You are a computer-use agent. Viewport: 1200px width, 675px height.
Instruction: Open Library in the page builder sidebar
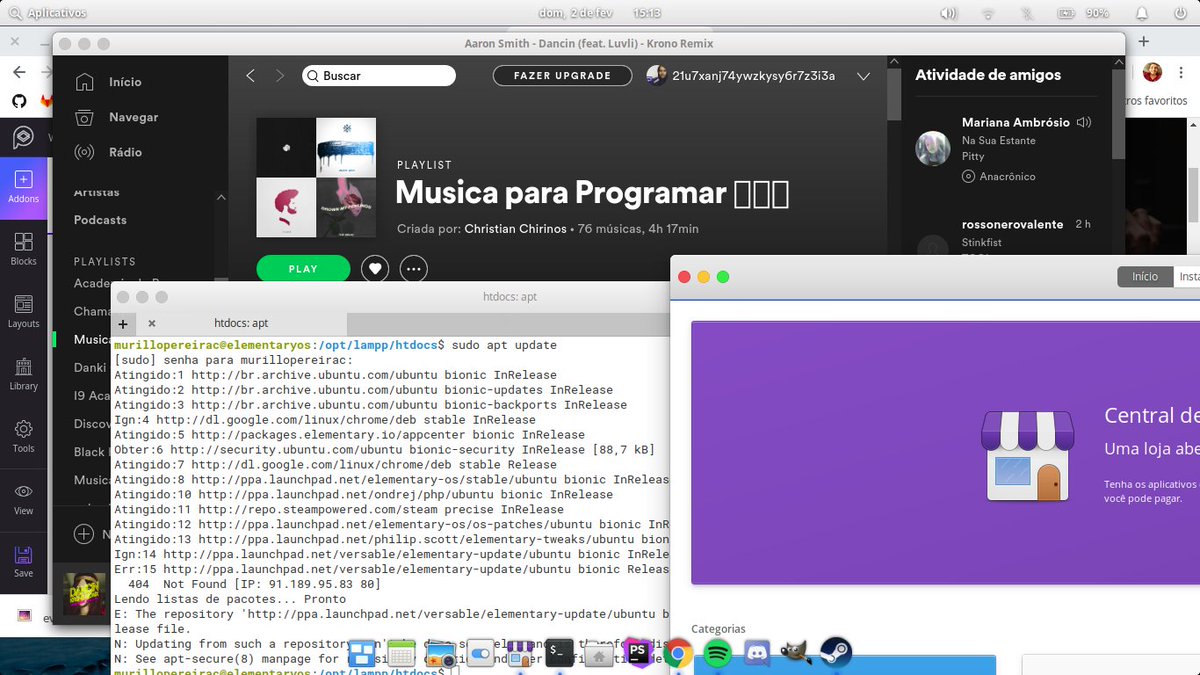point(23,374)
